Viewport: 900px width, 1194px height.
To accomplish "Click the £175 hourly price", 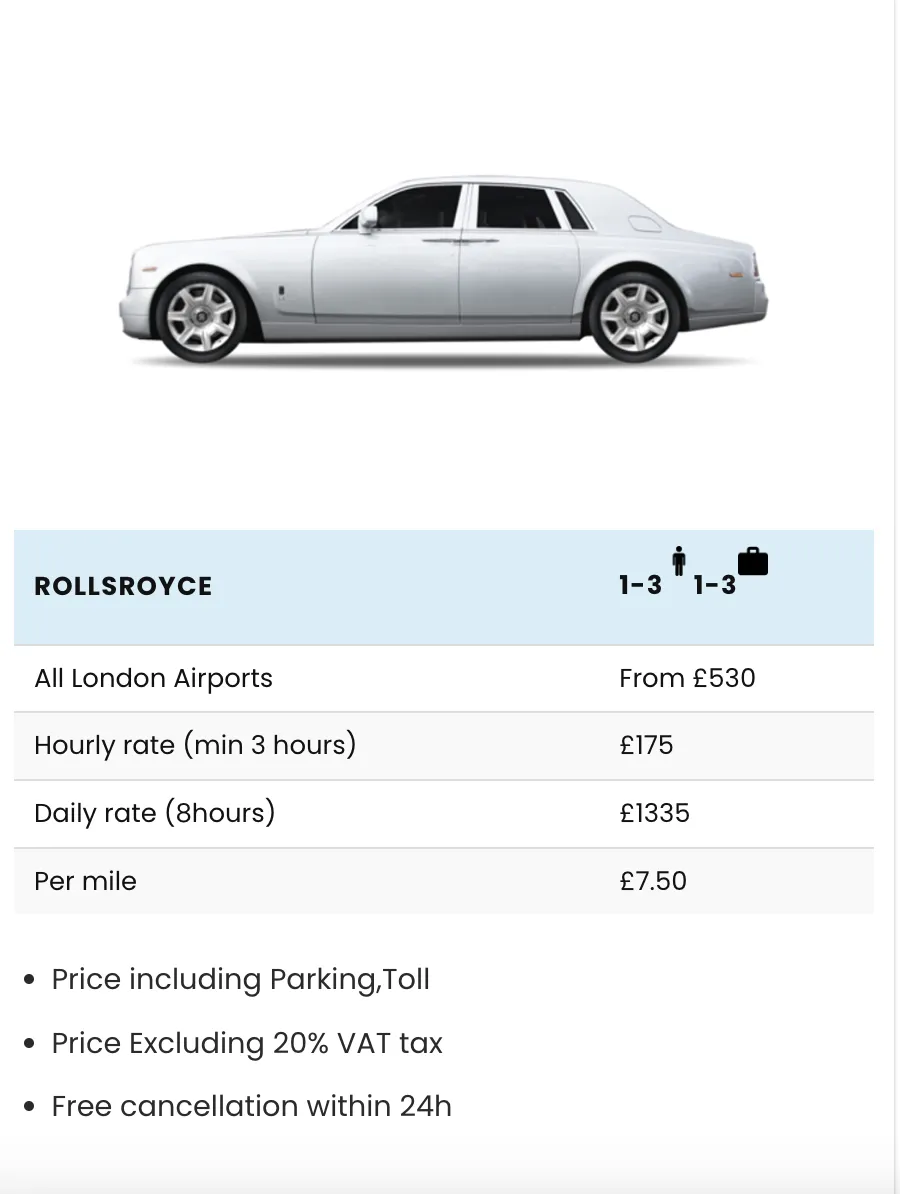I will point(646,745).
